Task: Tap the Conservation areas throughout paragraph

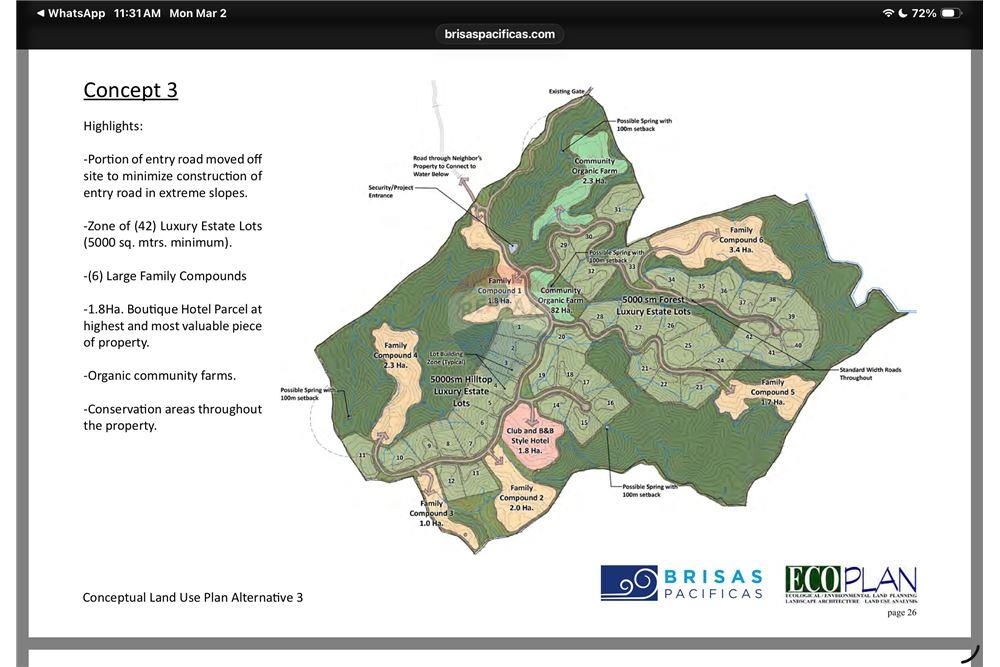Action: [173, 417]
